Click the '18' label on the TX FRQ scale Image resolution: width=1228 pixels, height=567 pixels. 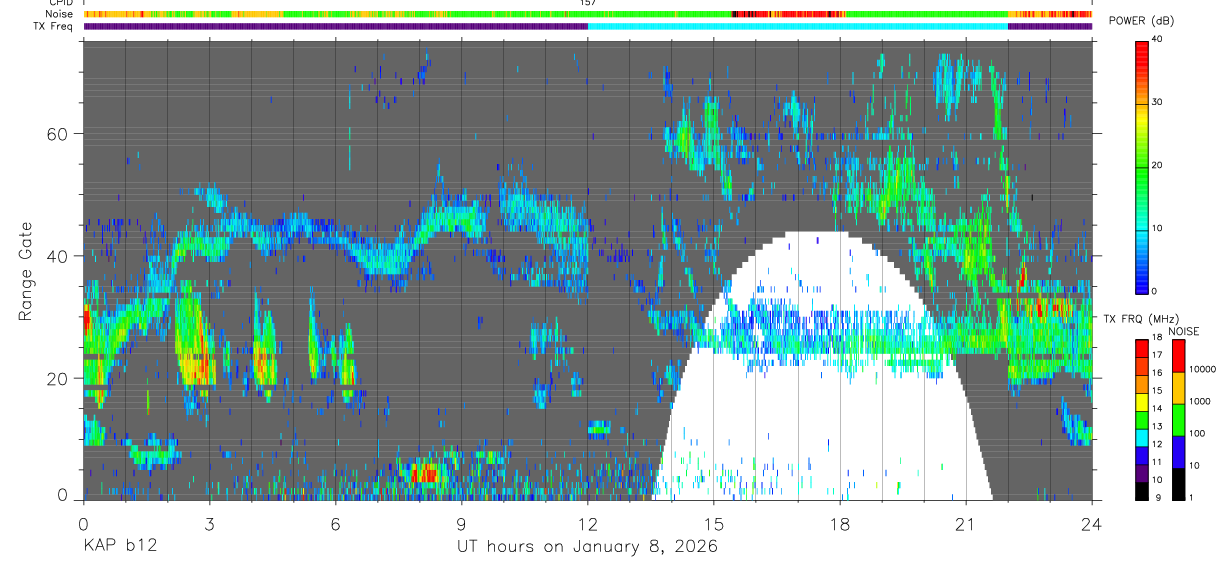pos(1158,339)
